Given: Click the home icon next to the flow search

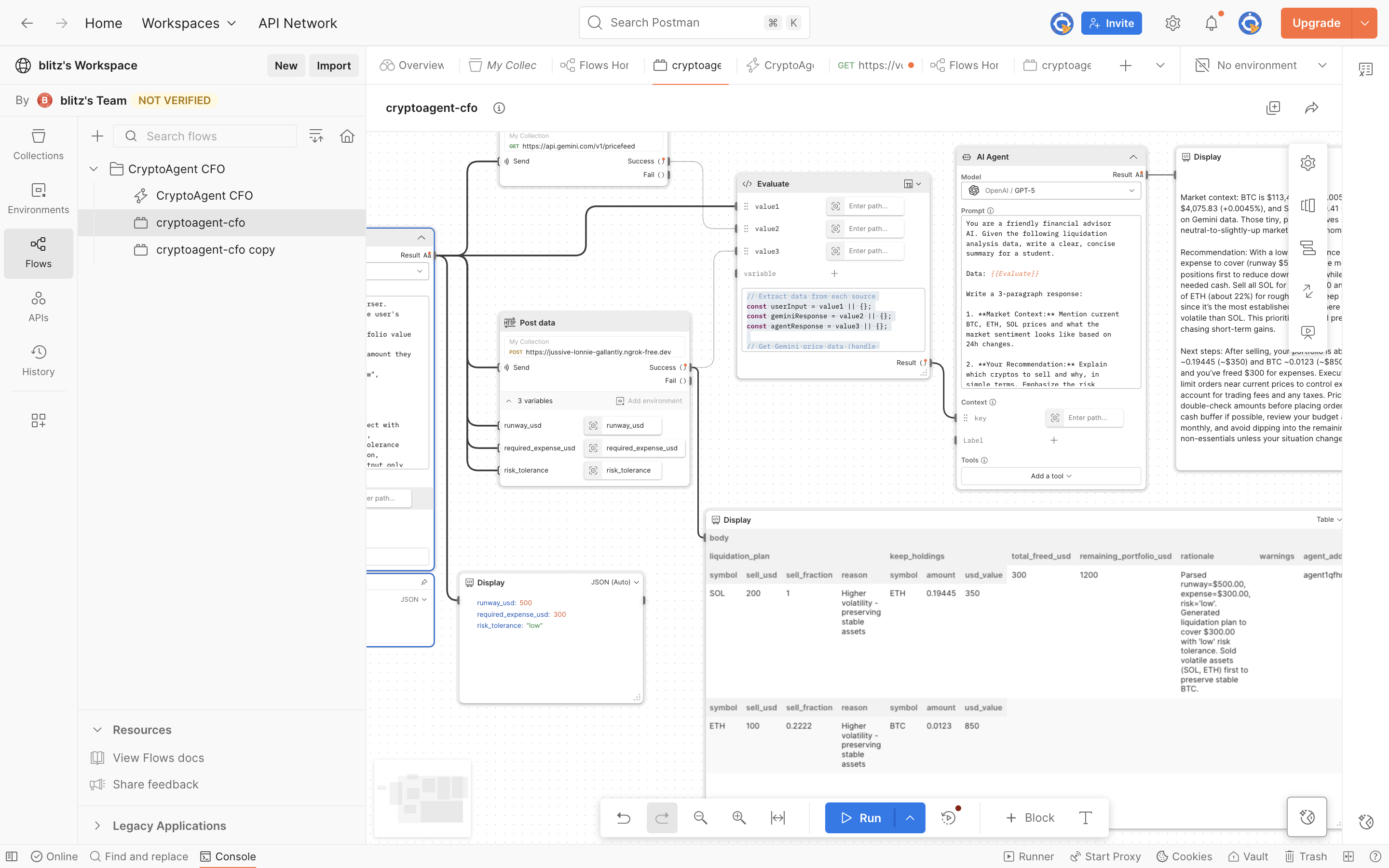Looking at the screenshot, I should click(x=347, y=136).
